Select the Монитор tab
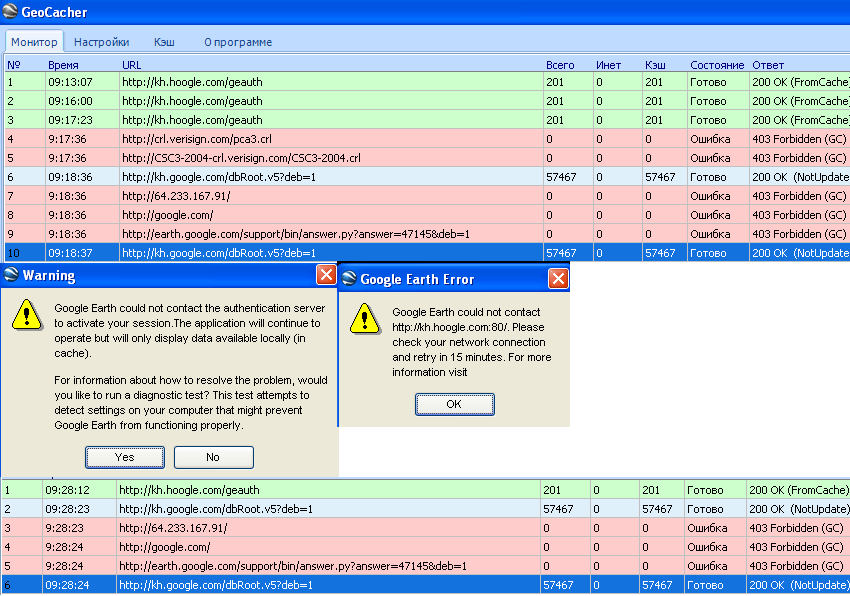 pos(34,42)
